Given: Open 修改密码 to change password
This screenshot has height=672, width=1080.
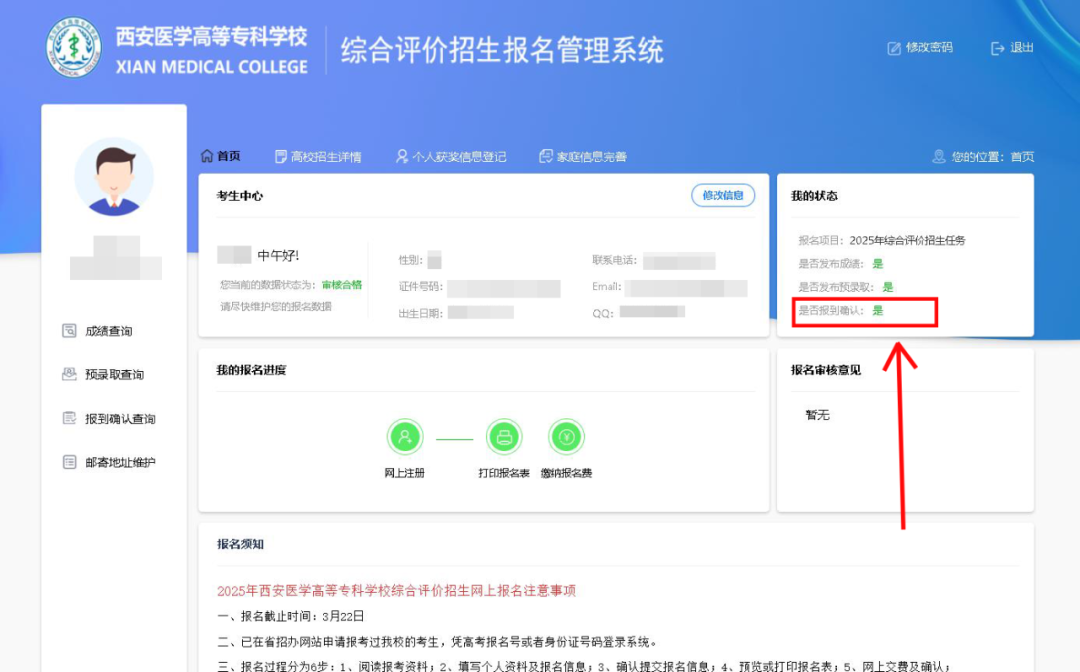Looking at the screenshot, I should click(x=920, y=48).
